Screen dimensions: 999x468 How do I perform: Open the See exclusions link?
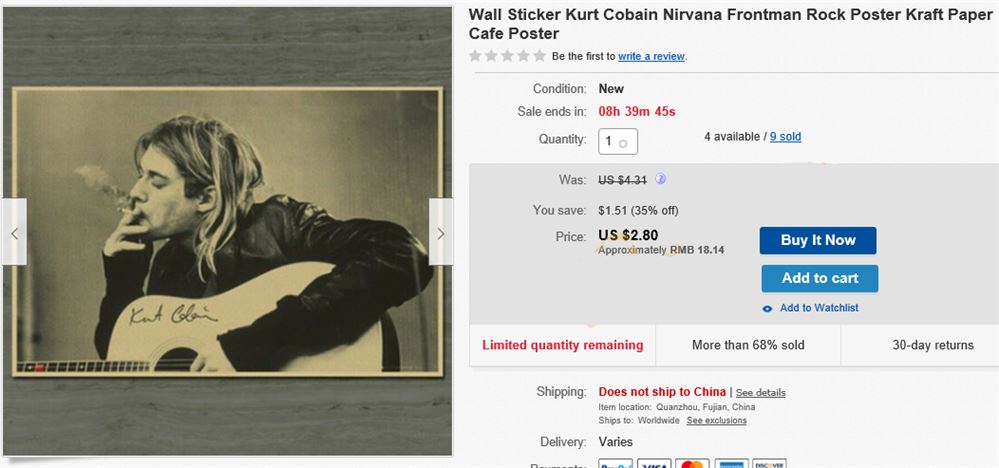pyautogui.click(x=716, y=421)
